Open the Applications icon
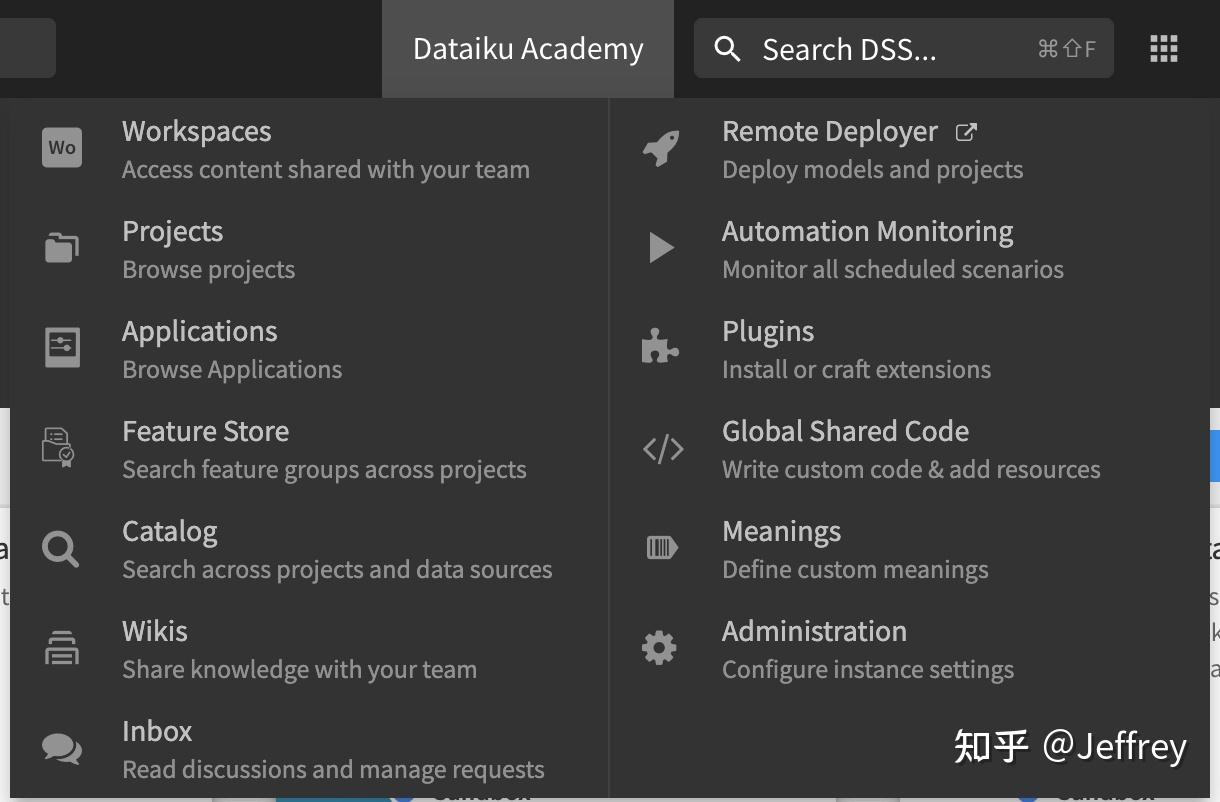The width and height of the screenshot is (1220, 802). coord(61,347)
